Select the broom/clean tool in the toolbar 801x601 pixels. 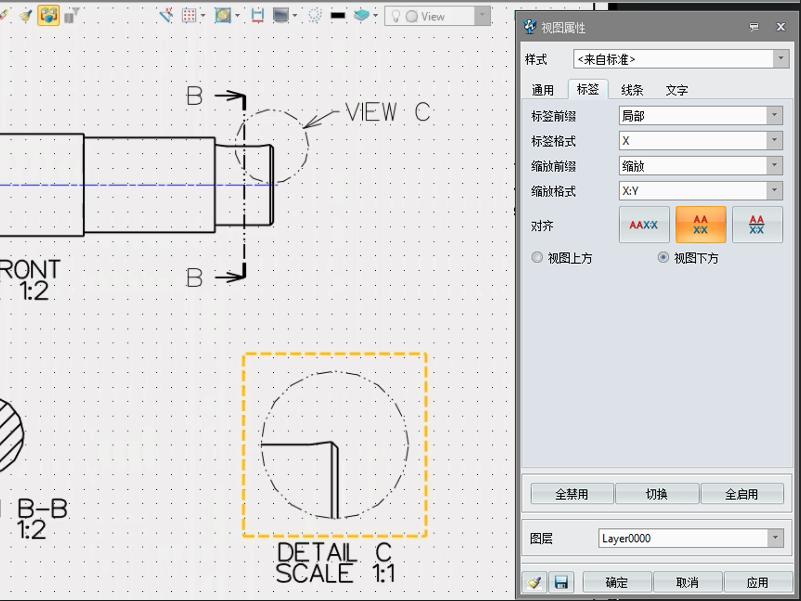point(25,14)
